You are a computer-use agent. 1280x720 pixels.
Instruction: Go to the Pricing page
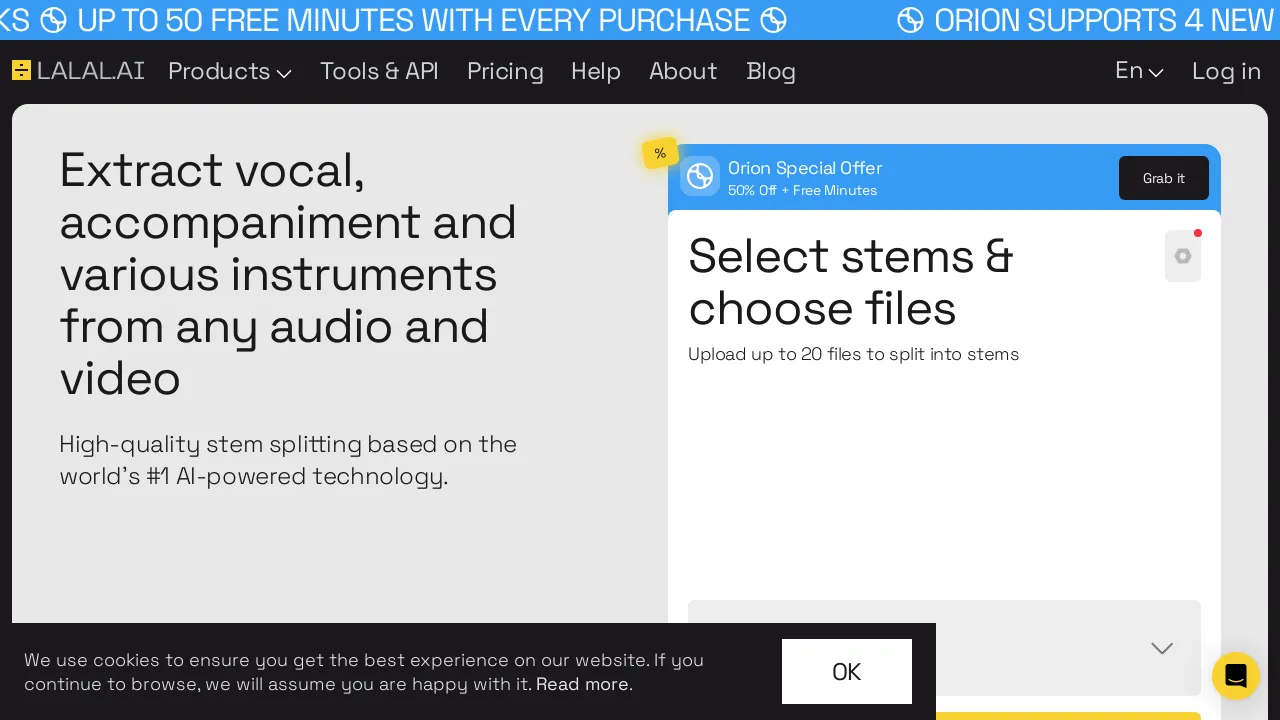(505, 71)
